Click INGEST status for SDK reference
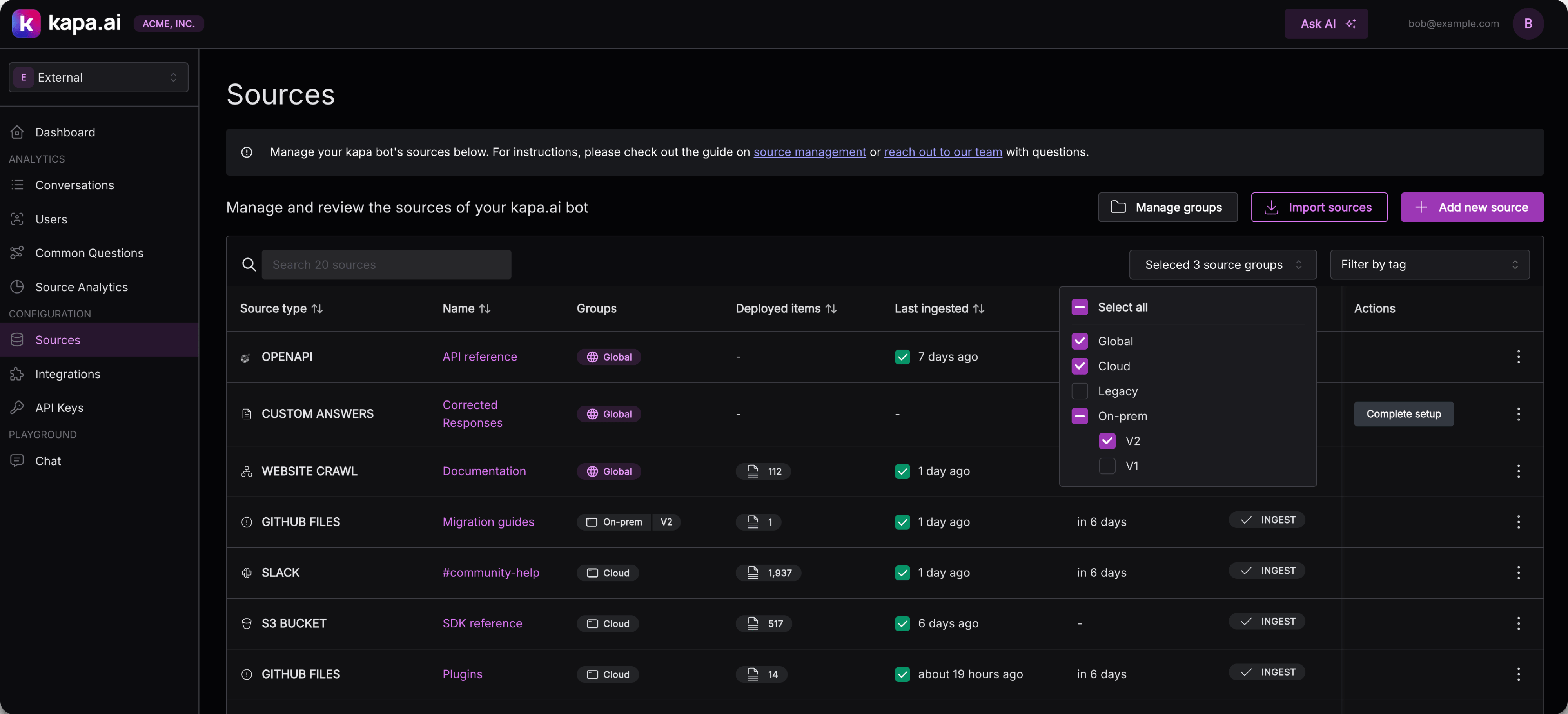 (x=1266, y=621)
